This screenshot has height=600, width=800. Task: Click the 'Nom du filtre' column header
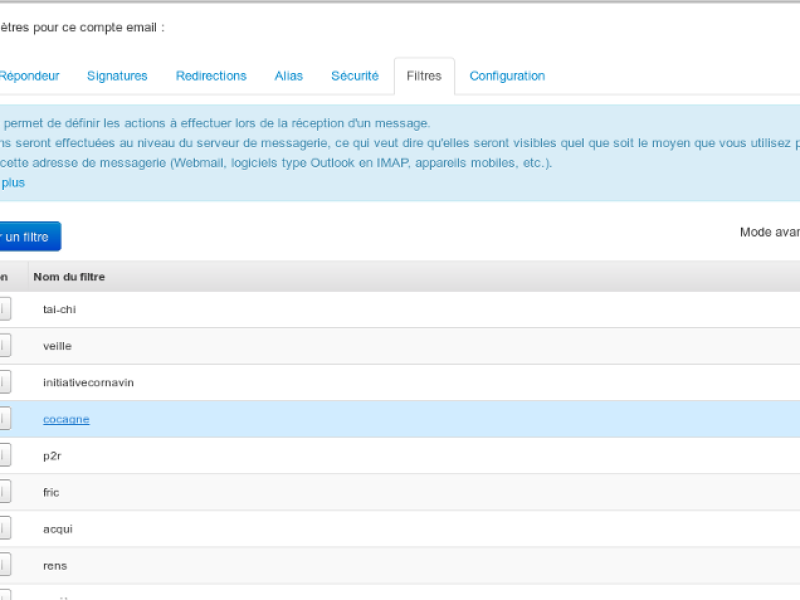coord(69,277)
